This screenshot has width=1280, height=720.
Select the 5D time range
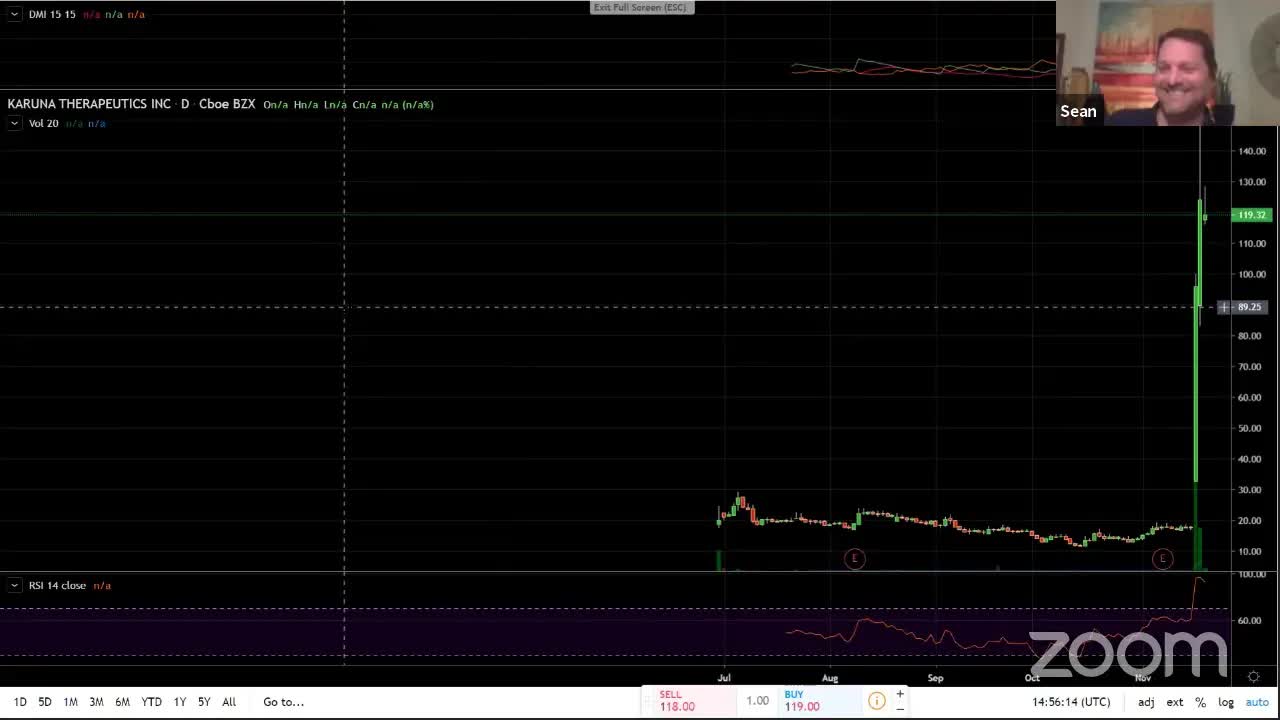(45, 702)
